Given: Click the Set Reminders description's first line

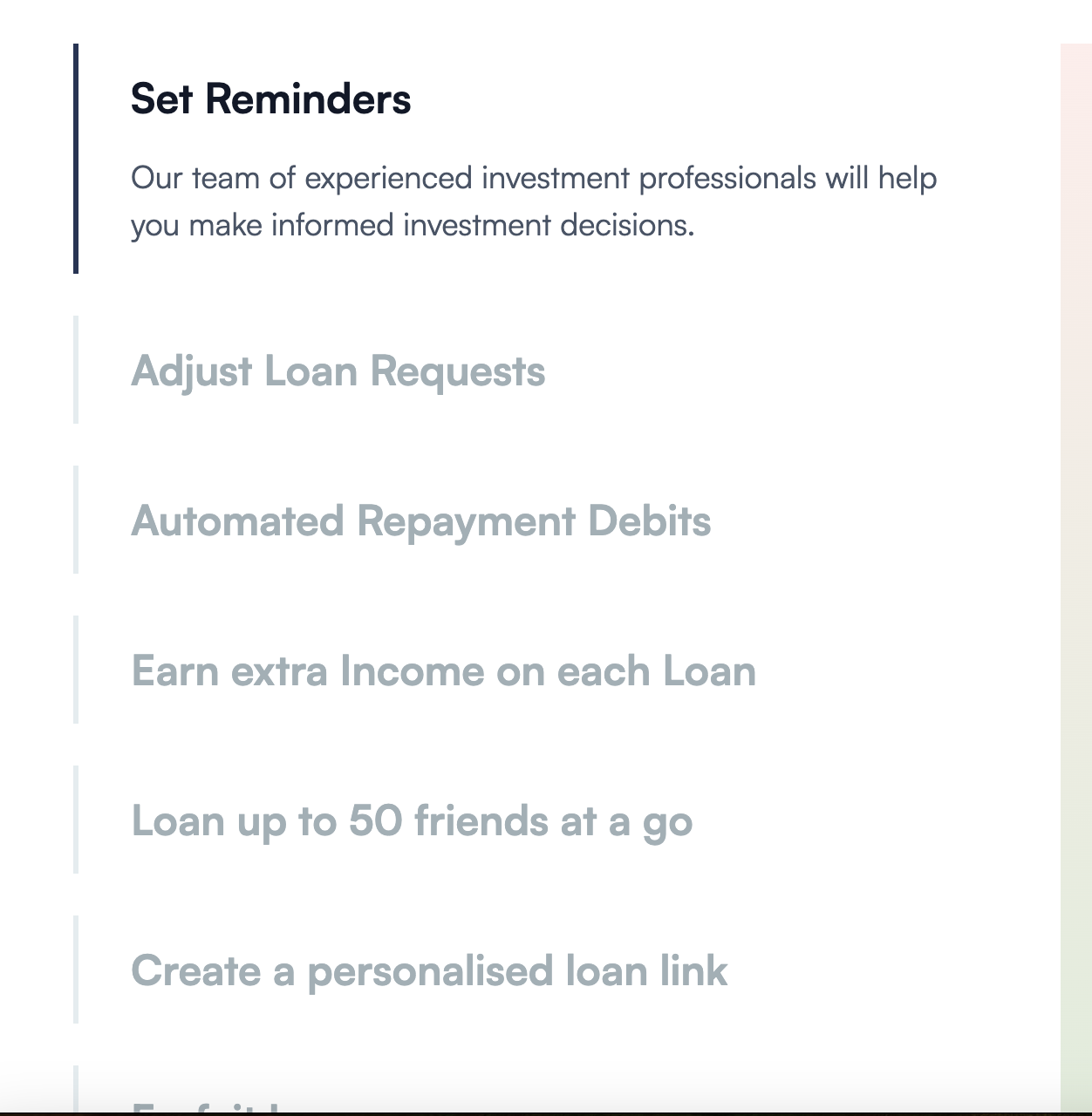Looking at the screenshot, I should tap(534, 178).
